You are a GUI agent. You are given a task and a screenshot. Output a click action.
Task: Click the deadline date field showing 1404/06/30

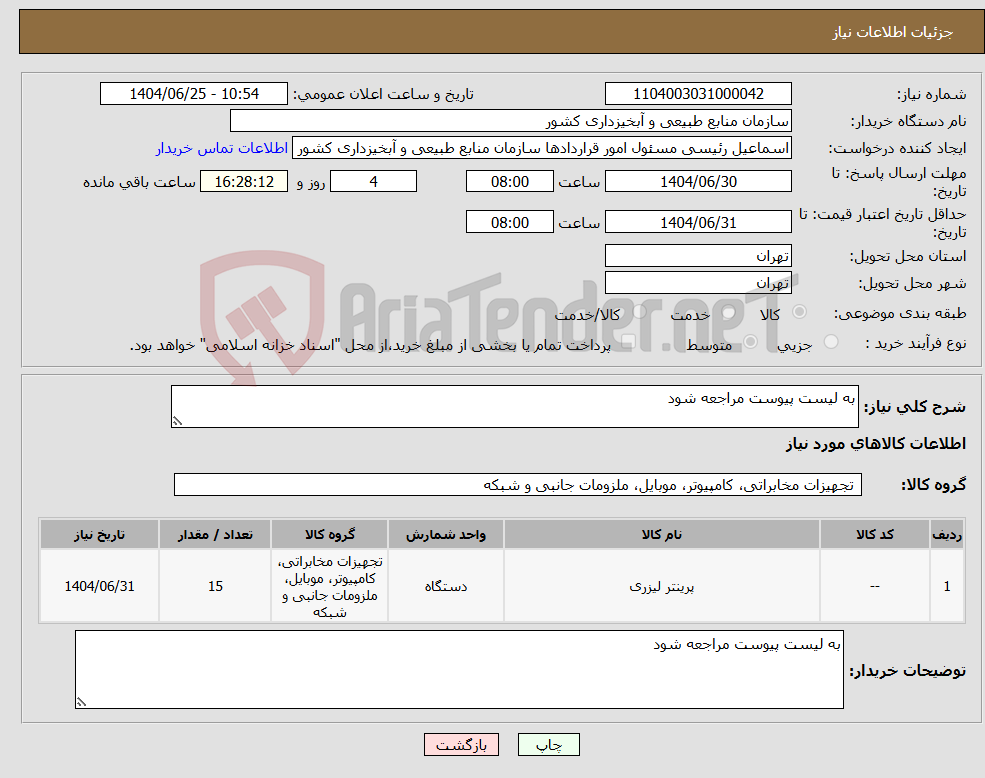click(698, 181)
